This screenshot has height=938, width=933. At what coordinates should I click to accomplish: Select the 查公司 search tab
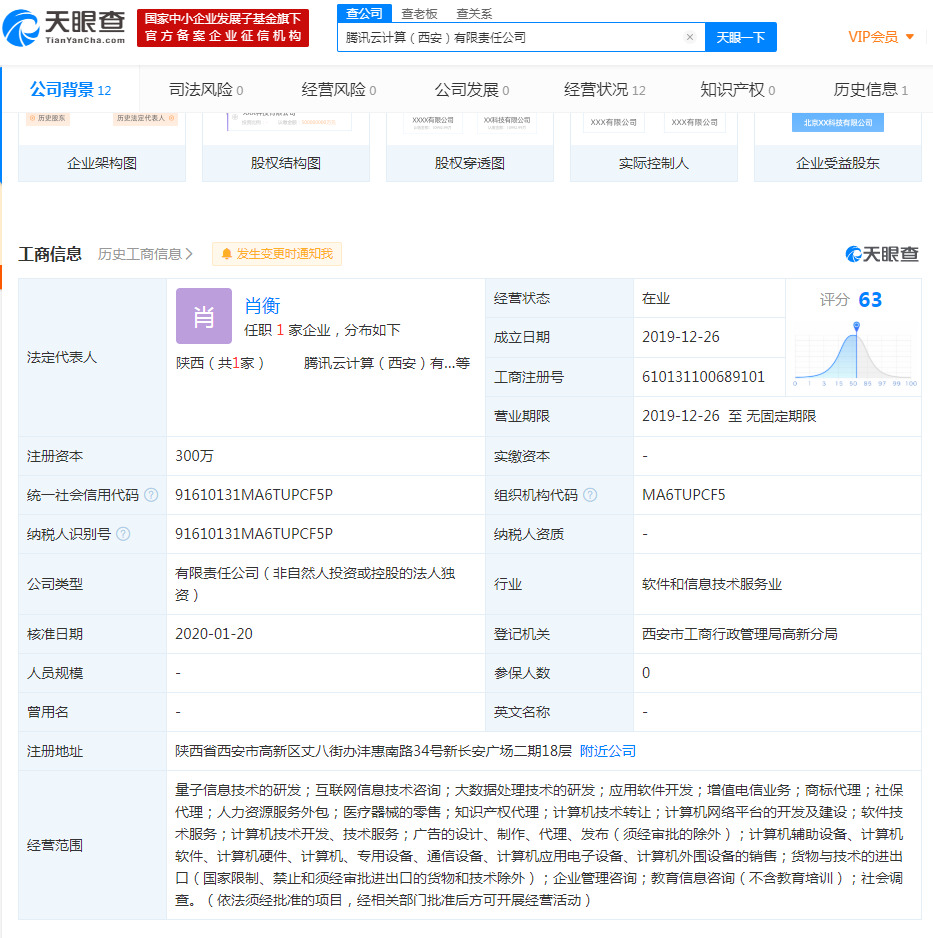pyautogui.click(x=364, y=13)
